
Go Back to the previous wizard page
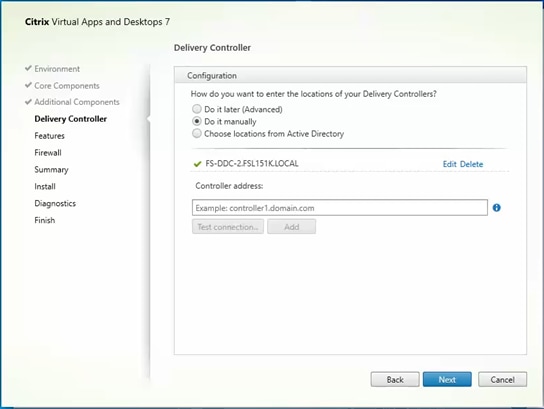(395, 380)
